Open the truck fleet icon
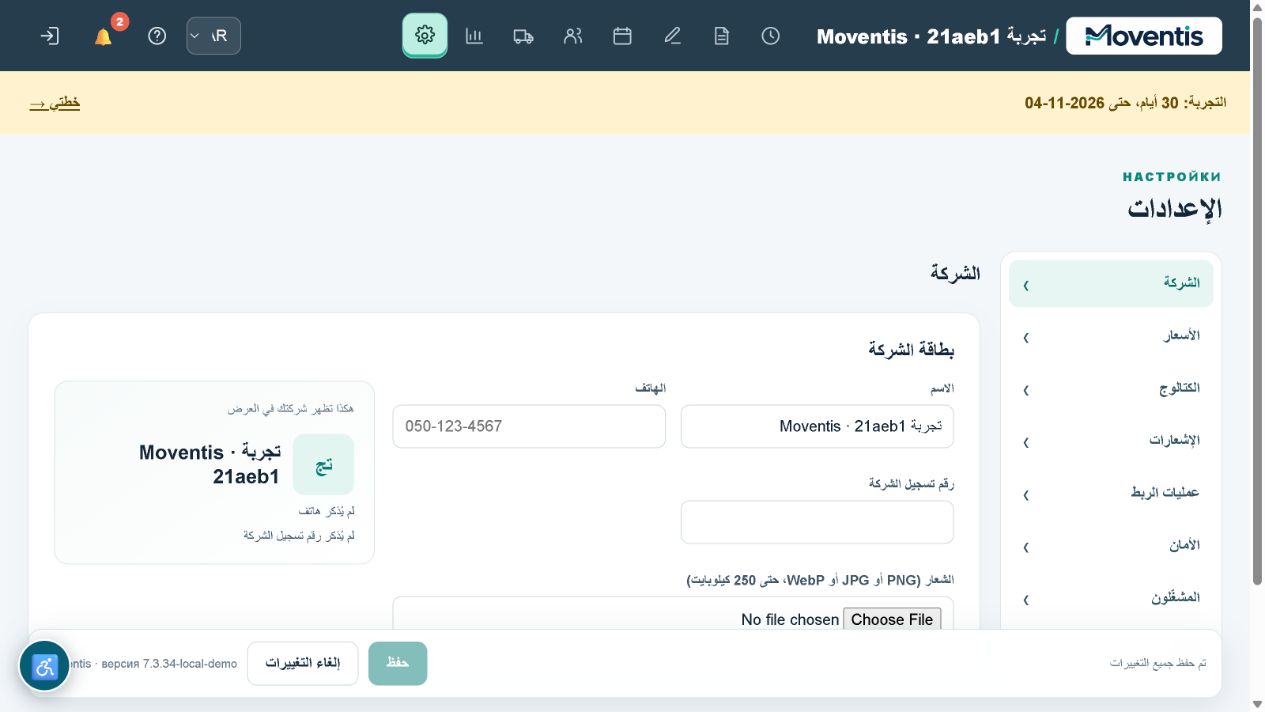The image size is (1265, 712). pos(523,35)
